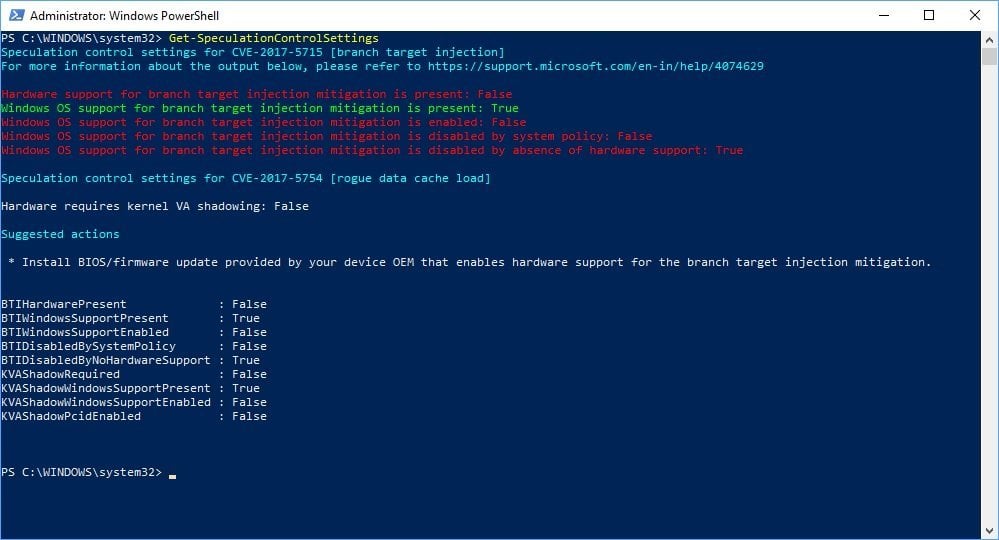
Task: Click the green 'mitigation is present: True' line
Action: pyautogui.click(x=260, y=108)
